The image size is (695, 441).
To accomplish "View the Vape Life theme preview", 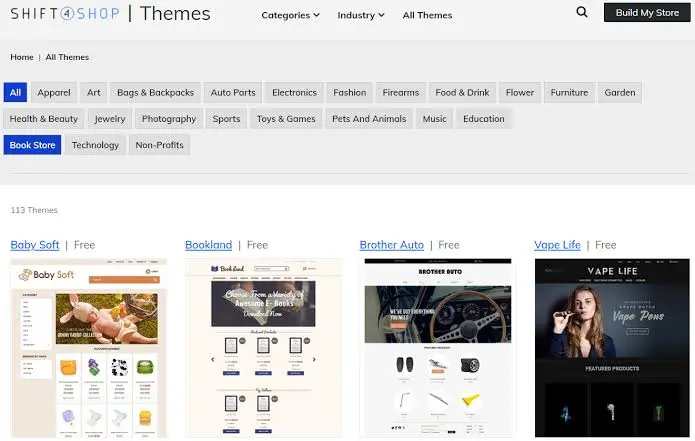I will [x=612, y=347].
